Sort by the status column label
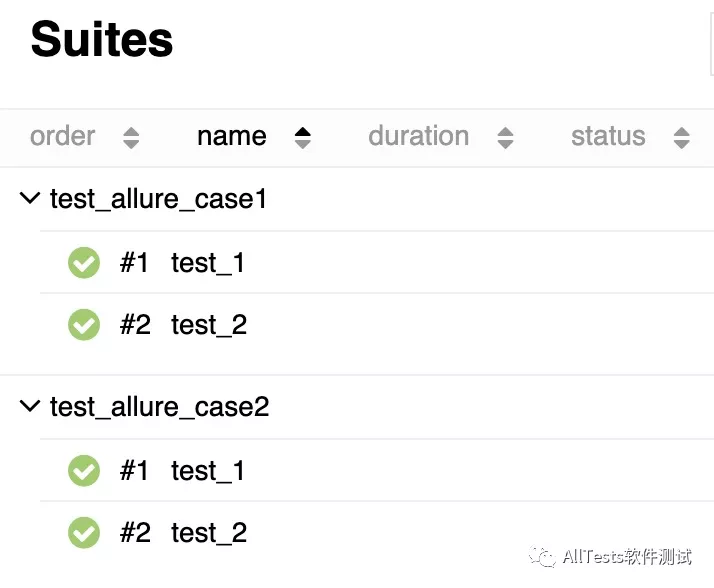 608,137
